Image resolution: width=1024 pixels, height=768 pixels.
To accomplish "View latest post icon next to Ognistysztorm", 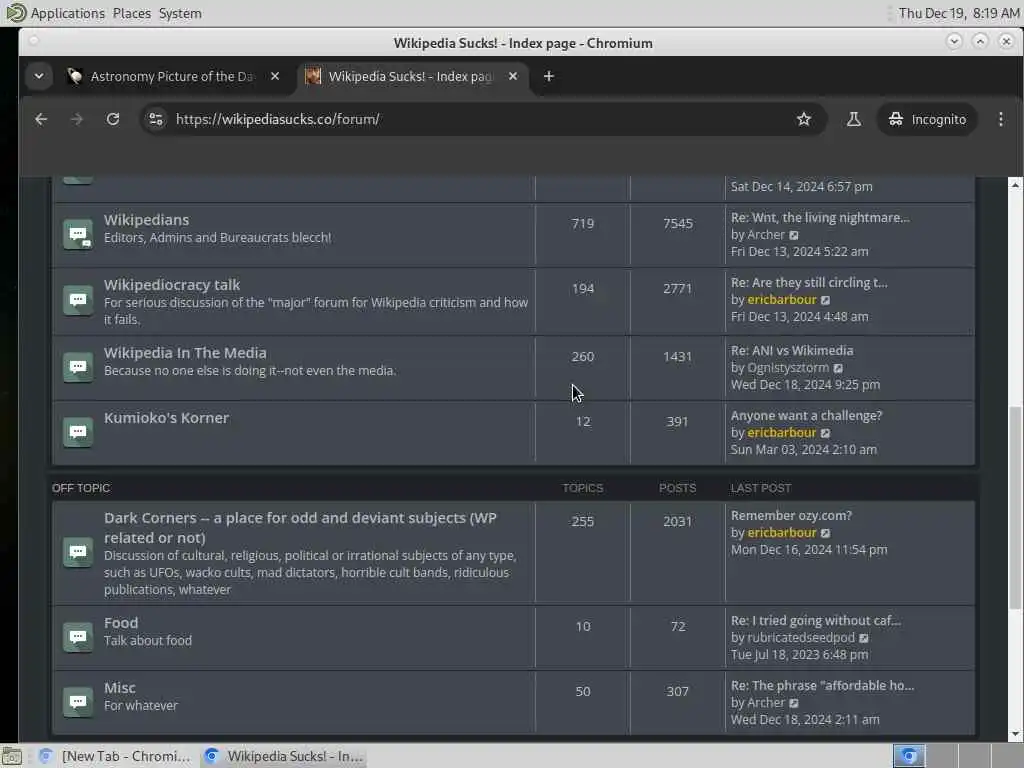I will click(x=838, y=368).
